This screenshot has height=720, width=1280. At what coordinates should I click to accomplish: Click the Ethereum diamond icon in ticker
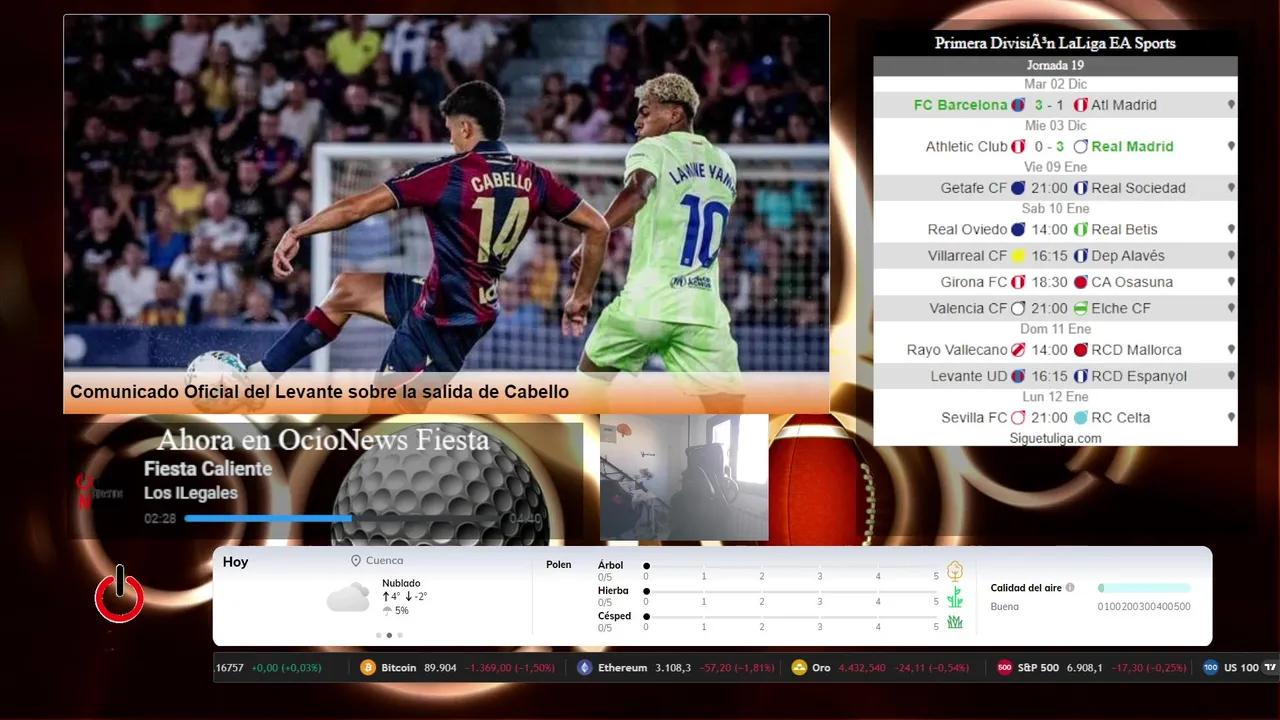pyautogui.click(x=585, y=667)
